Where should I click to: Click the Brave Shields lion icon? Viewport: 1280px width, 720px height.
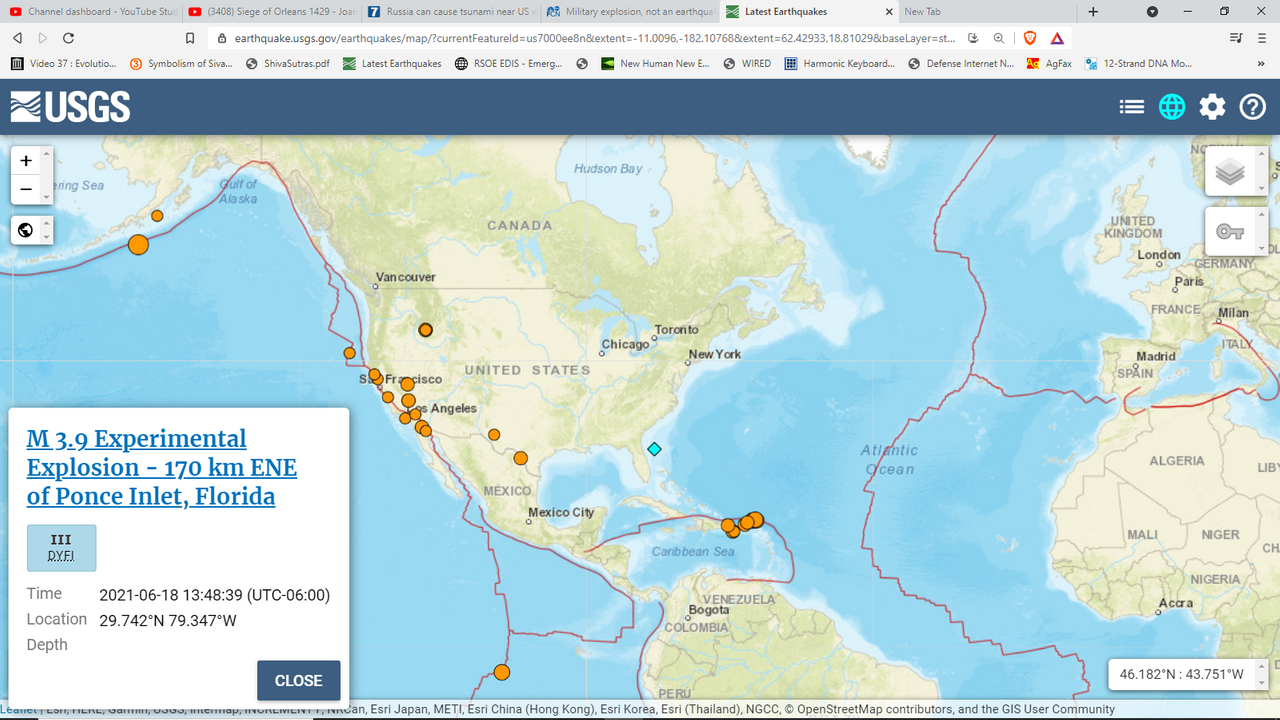coord(1030,38)
